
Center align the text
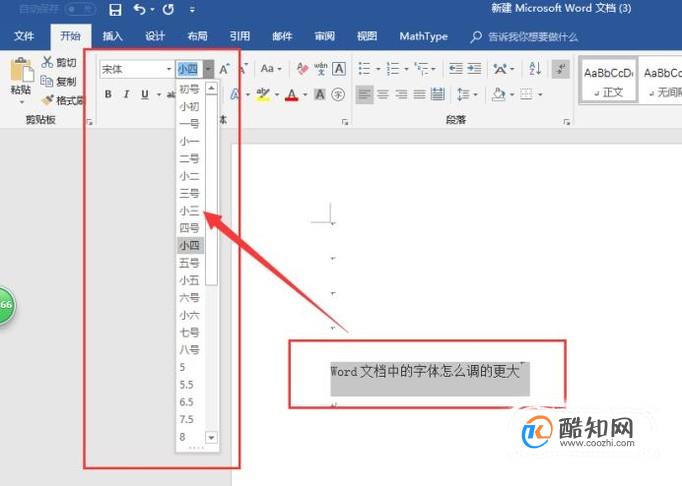pos(383,94)
